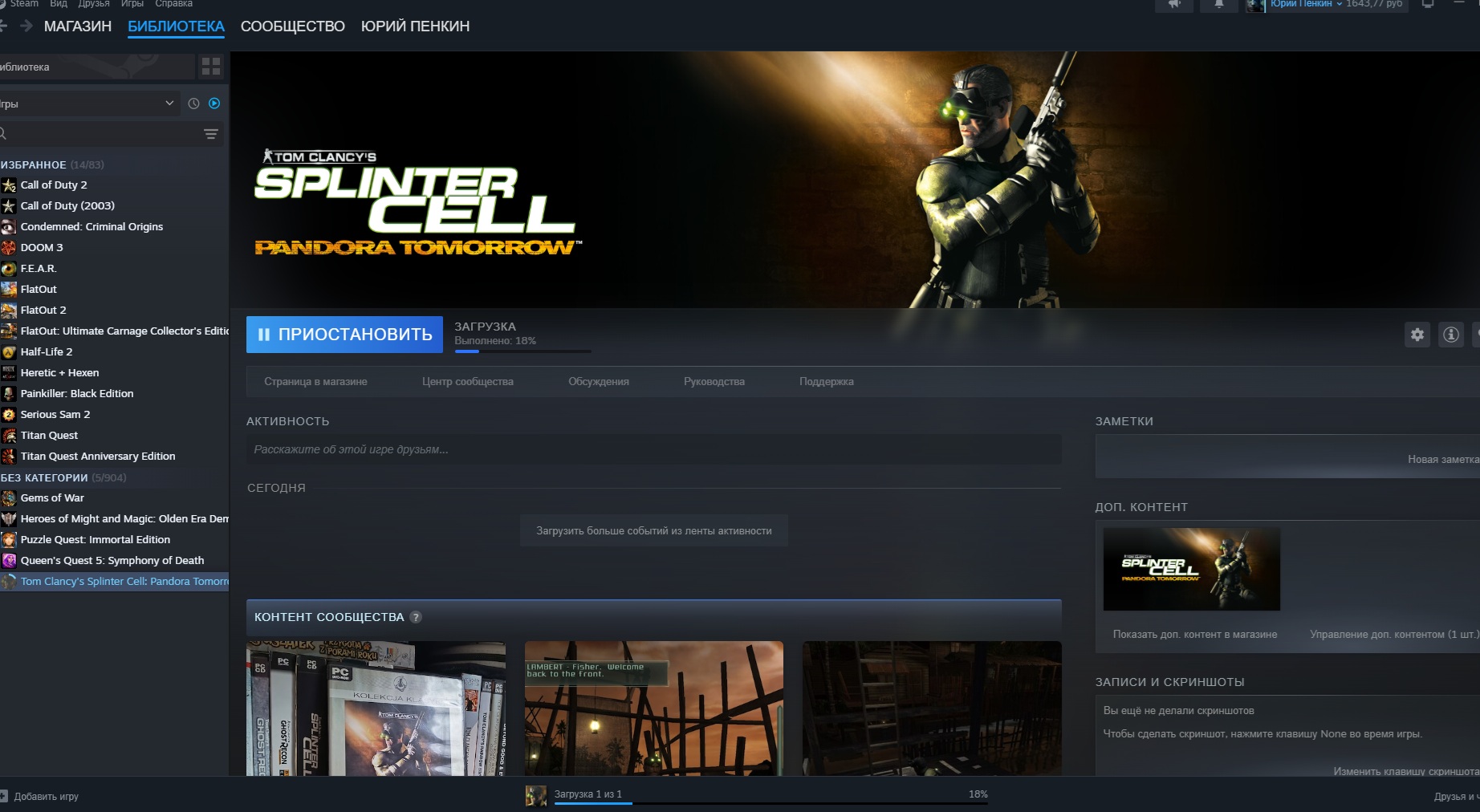Image resolution: width=1480 pixels, height=812 pixels.
Task: Open the Pandora Tomorrow DLC thumbnail
Action: [1192, 569]
